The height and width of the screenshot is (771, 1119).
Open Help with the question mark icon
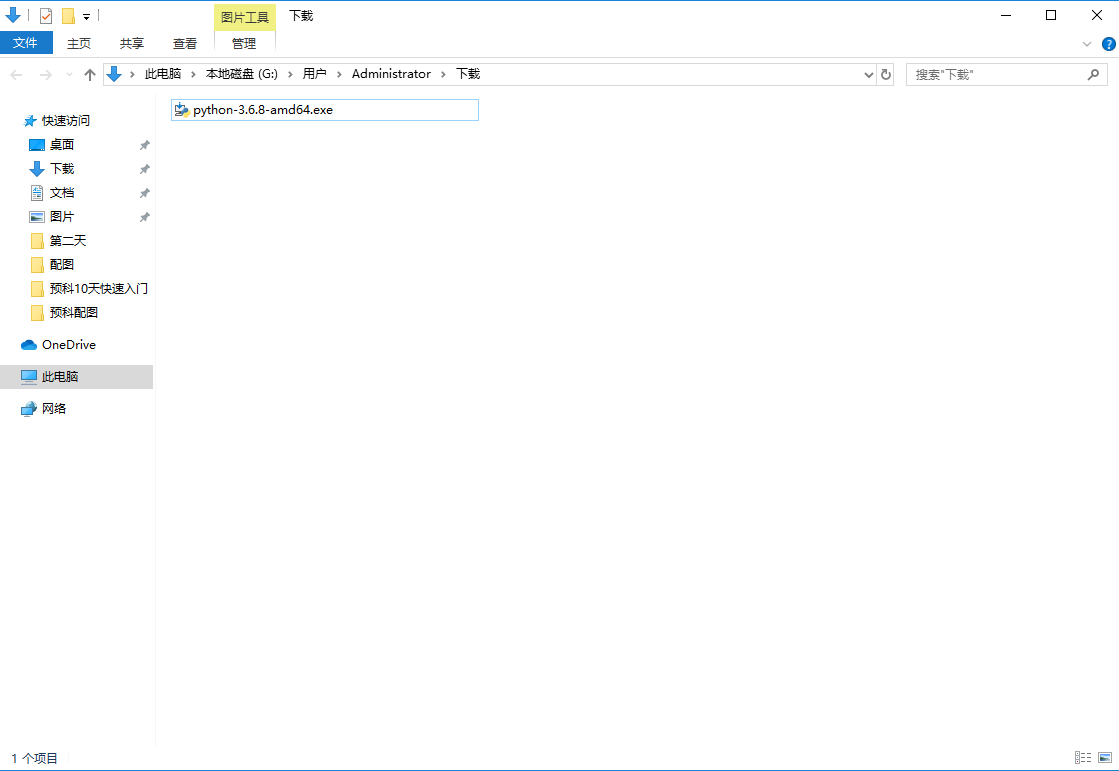coord(1108,44)
